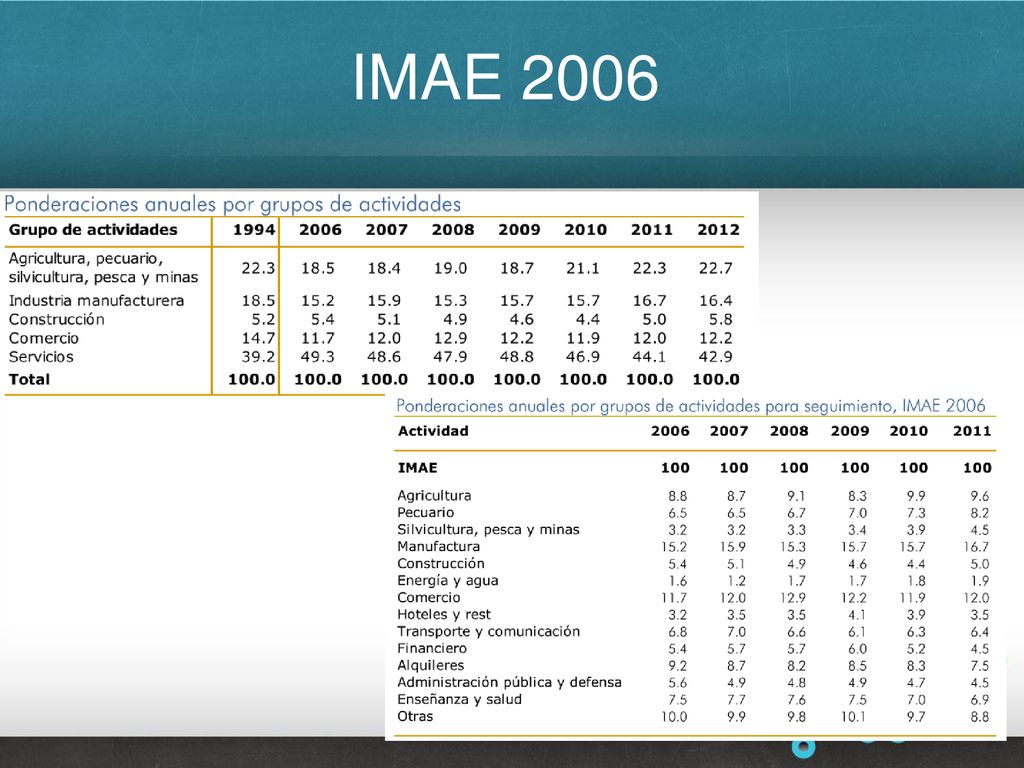Click the "Agricultura" row in second table
Image resolution: width=1024 pixels, height=768 pixels.
coord(434,496)
